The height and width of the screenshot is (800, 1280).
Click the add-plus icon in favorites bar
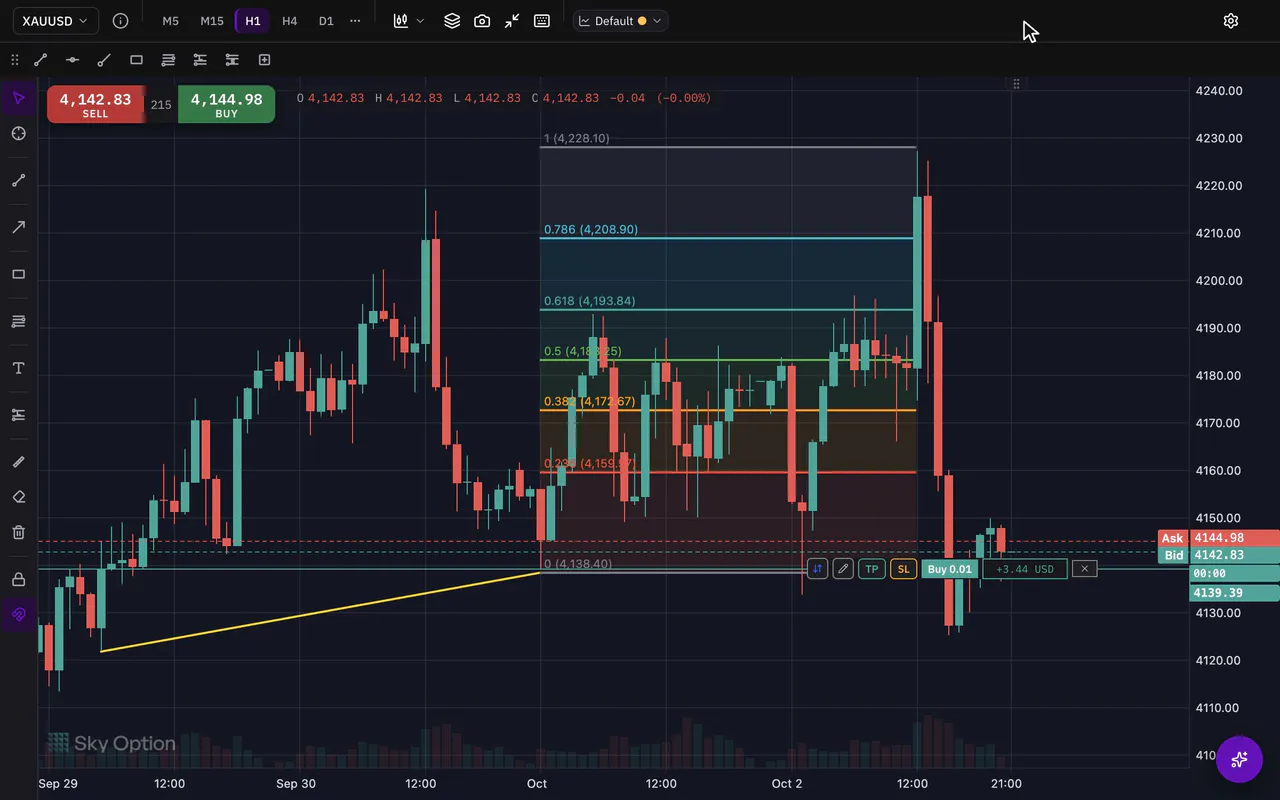[264, 60]
